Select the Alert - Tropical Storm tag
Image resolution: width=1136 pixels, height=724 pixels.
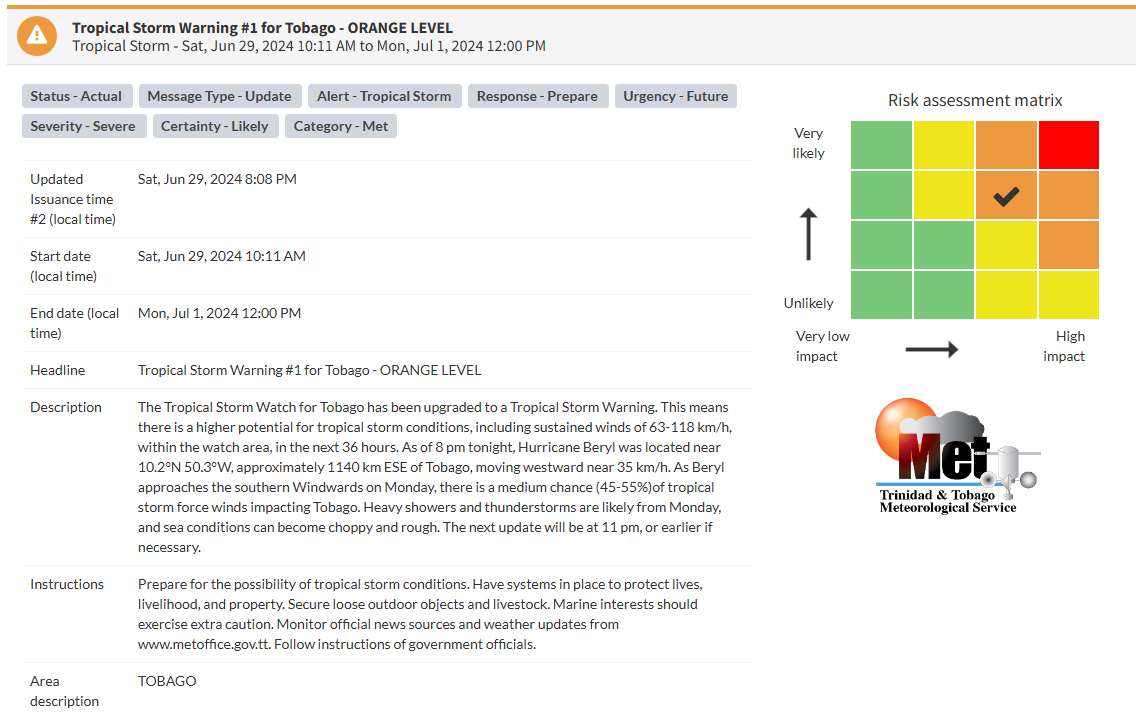pos(385,96)
